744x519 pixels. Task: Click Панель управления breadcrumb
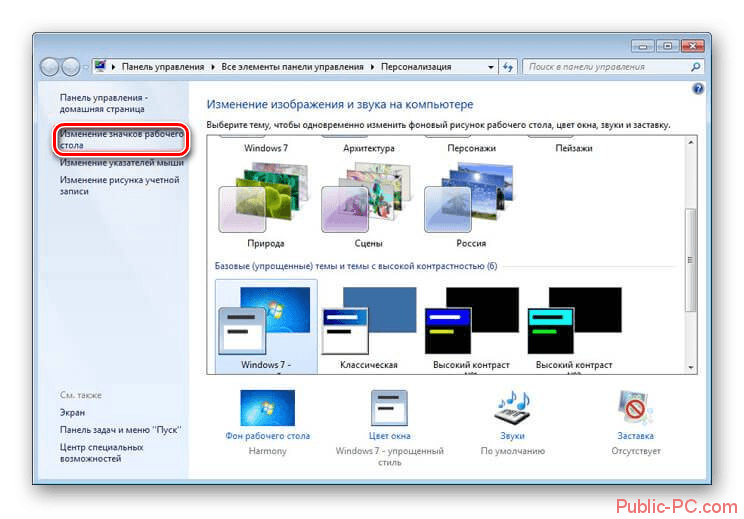click(x=163, y=67)
